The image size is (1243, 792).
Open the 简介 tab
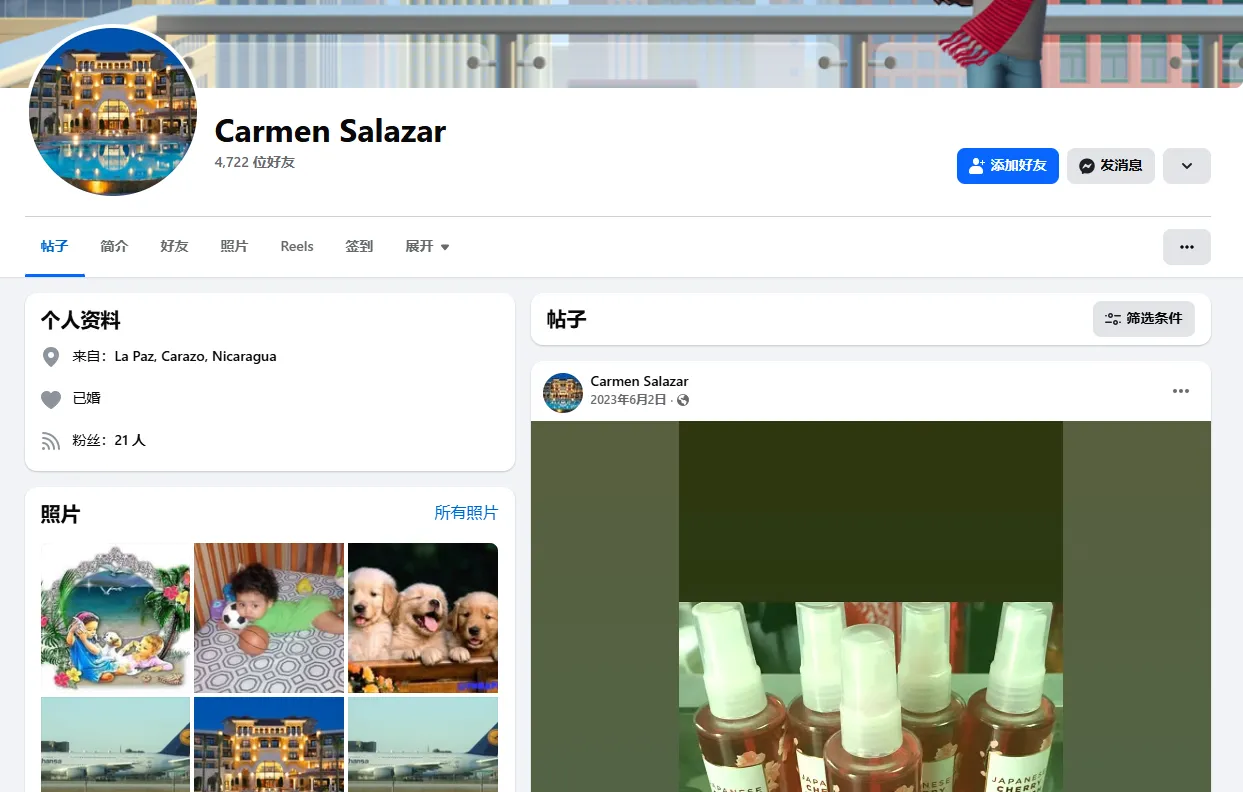click(x=114, y=246)
